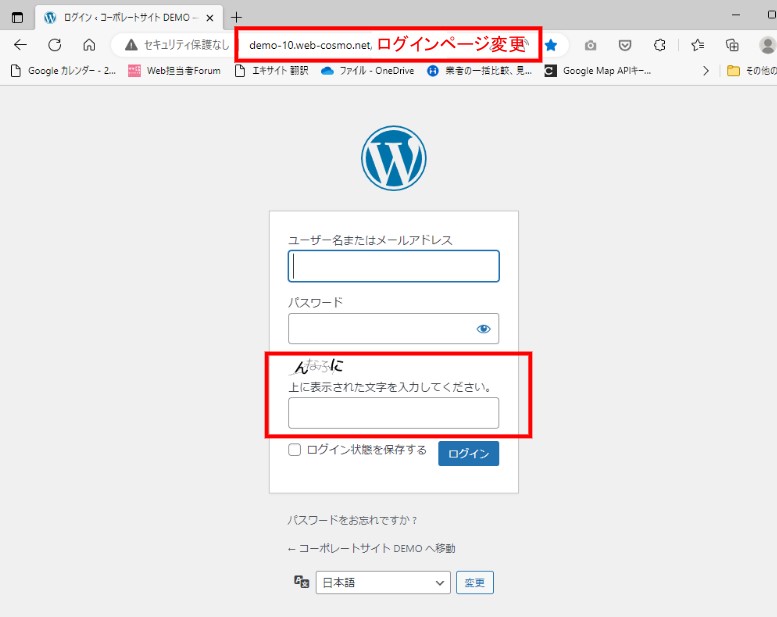Open the その他 favorites folder

pos(750,71)
